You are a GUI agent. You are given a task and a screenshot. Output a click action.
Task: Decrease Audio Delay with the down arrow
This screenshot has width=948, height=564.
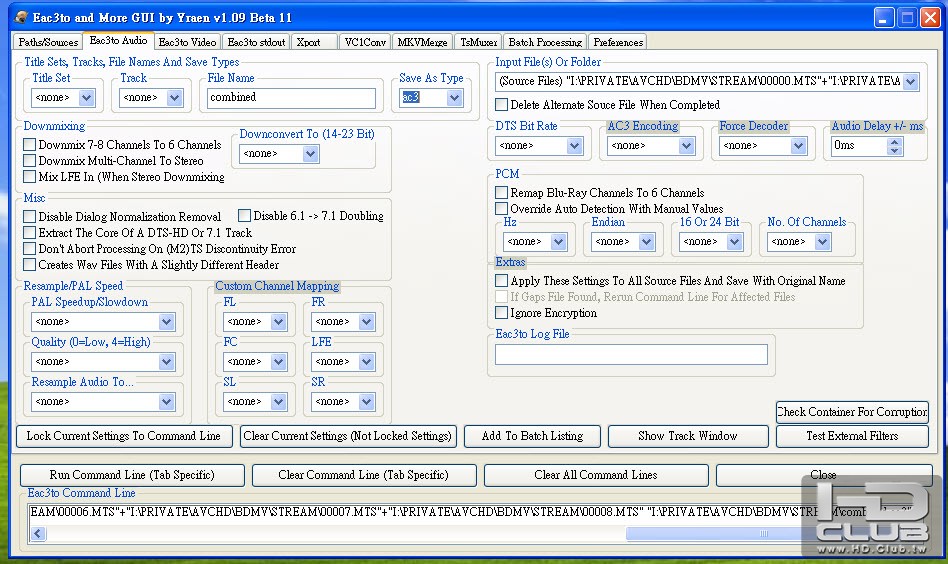pyautogui.click(x=895, y=150)
